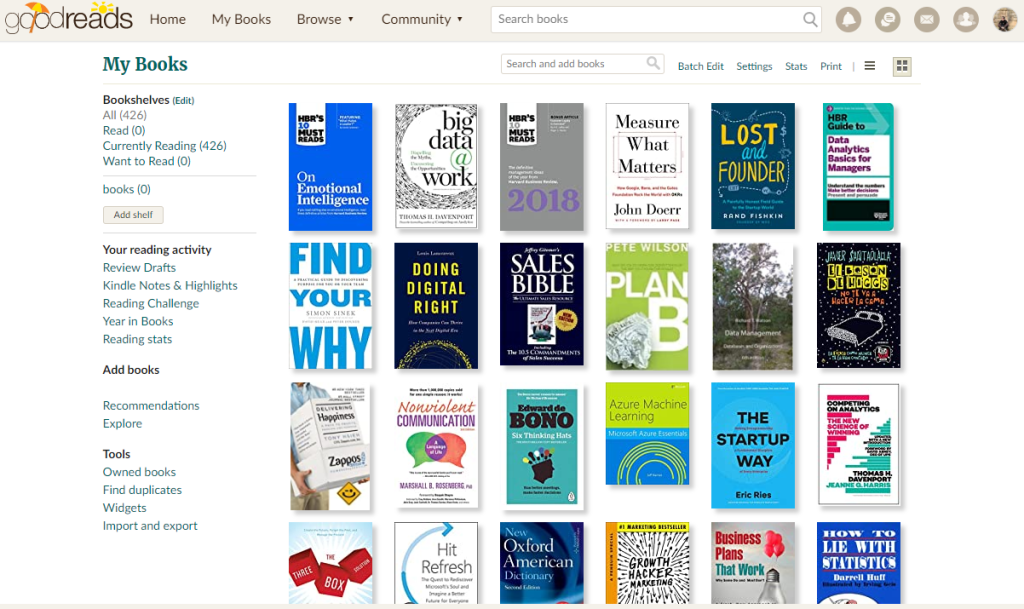Switch to cover grid view

902,66
